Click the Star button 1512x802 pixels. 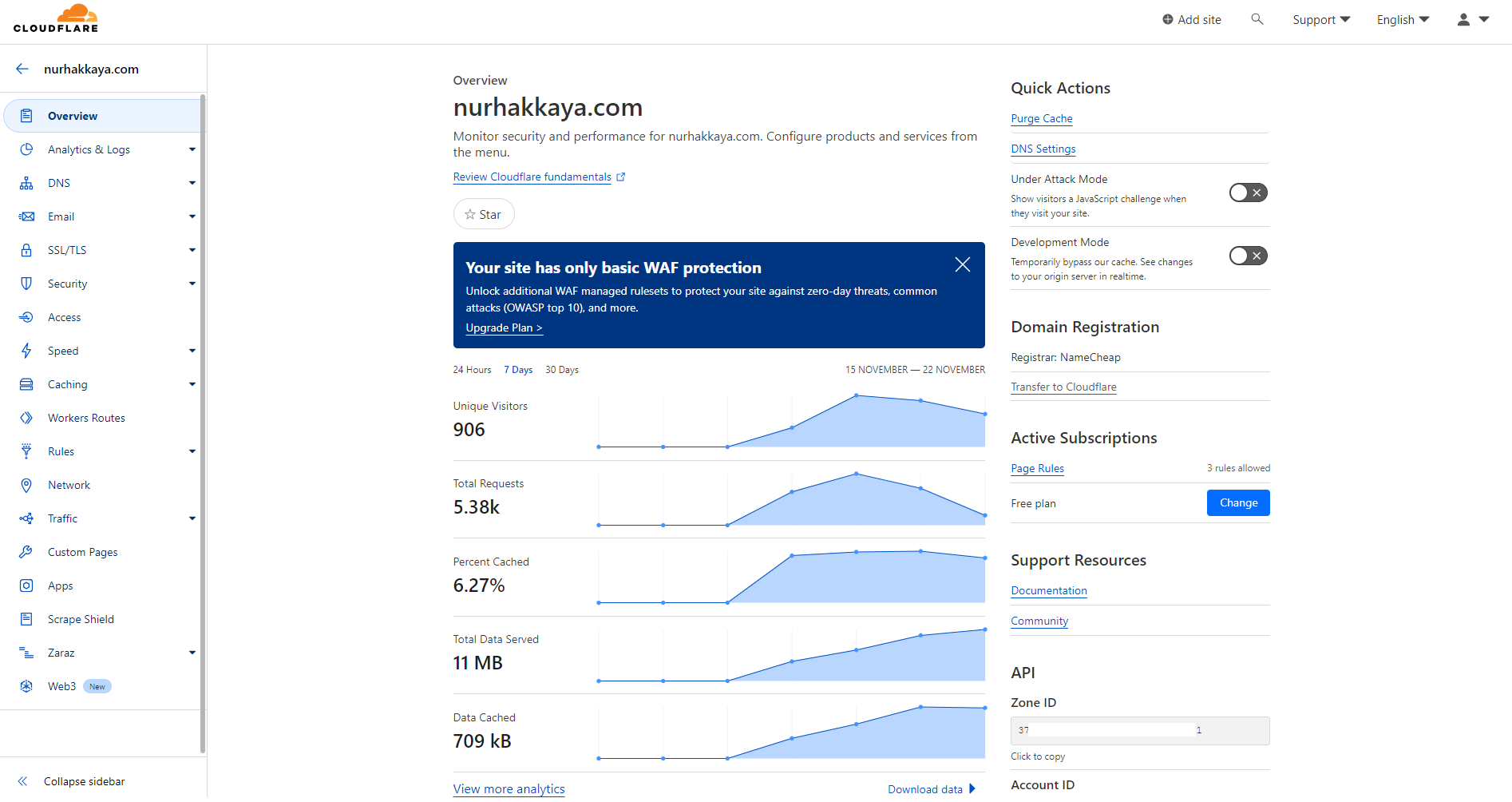tap(484, 214)
